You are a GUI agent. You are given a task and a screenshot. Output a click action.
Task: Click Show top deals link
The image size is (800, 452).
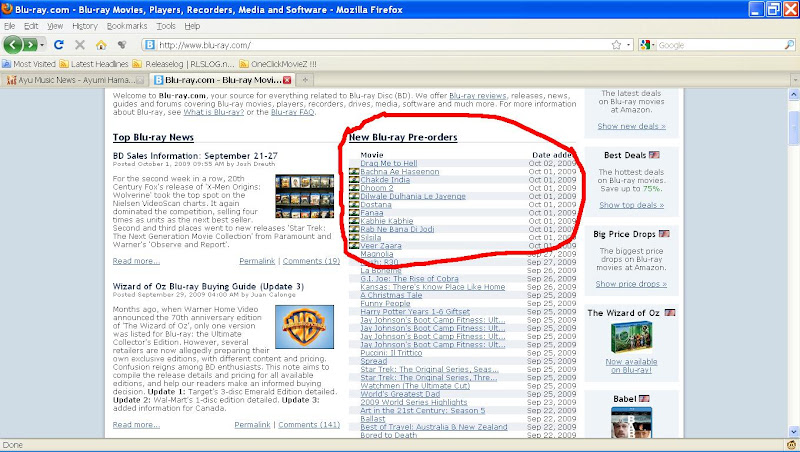[x=632, y=205]
